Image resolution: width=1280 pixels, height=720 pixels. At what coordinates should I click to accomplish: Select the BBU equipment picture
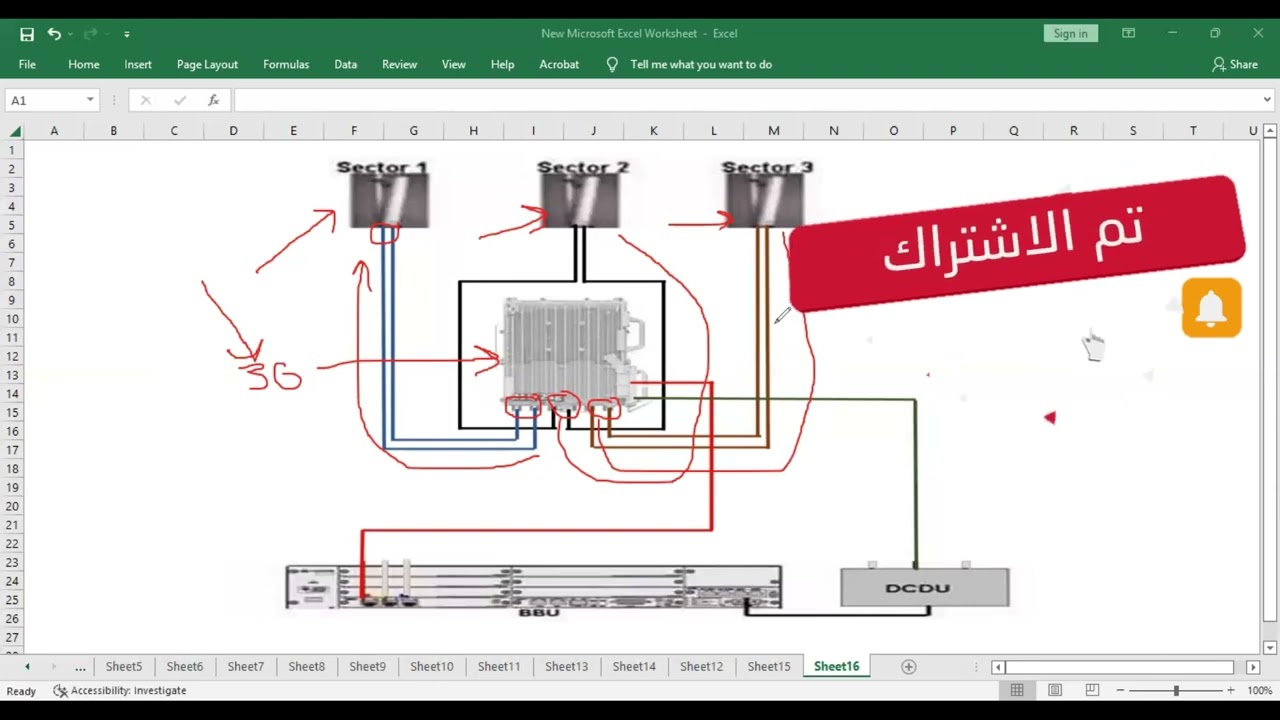tap(534, 588)
